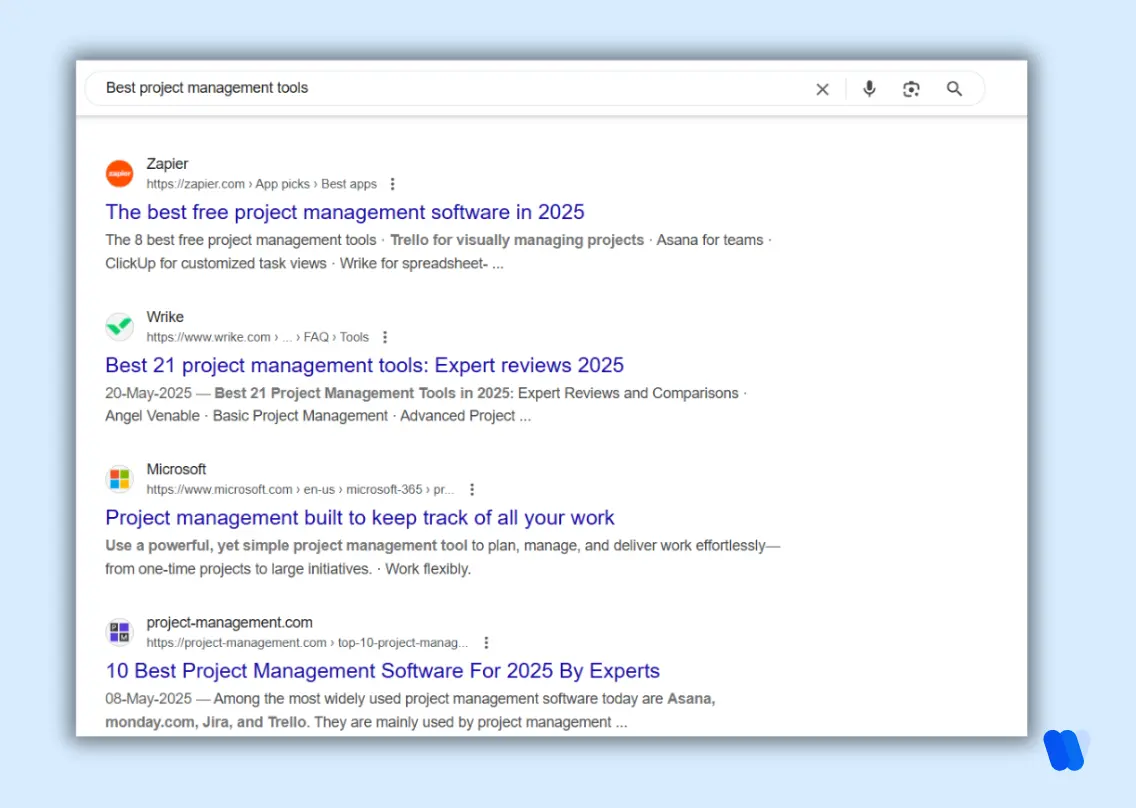Screen dimensions: 1136x808
Task: Open three-dot options for project-management.com result
Action: pyautogui.click(x=486, y=643)
